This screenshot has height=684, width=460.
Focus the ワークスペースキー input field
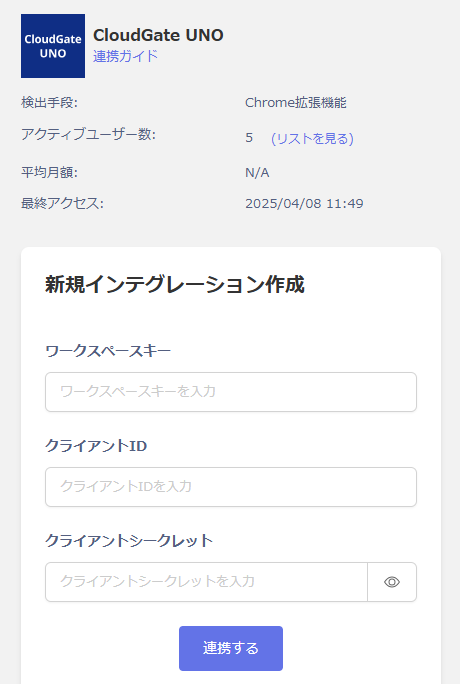pos(231,392)
